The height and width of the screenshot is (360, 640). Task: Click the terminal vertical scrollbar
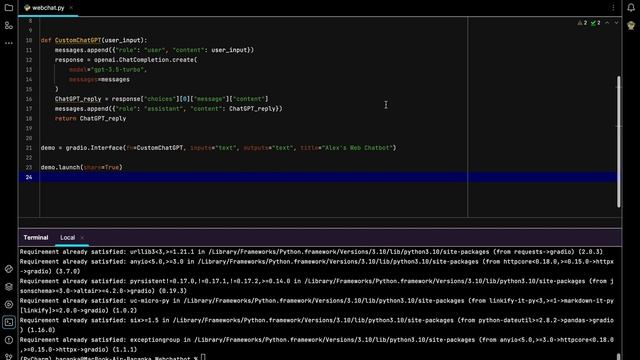(618, 356)
